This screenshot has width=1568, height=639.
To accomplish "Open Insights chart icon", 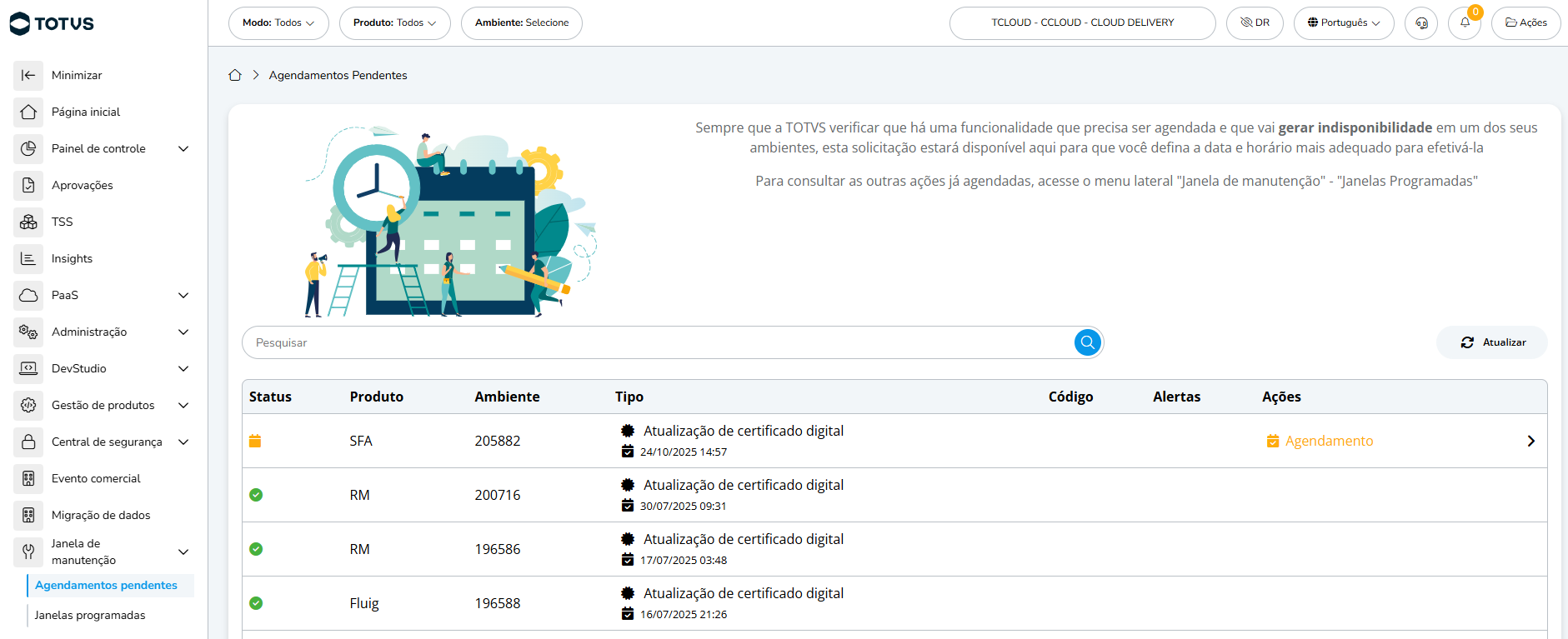I will click(28, 258).
